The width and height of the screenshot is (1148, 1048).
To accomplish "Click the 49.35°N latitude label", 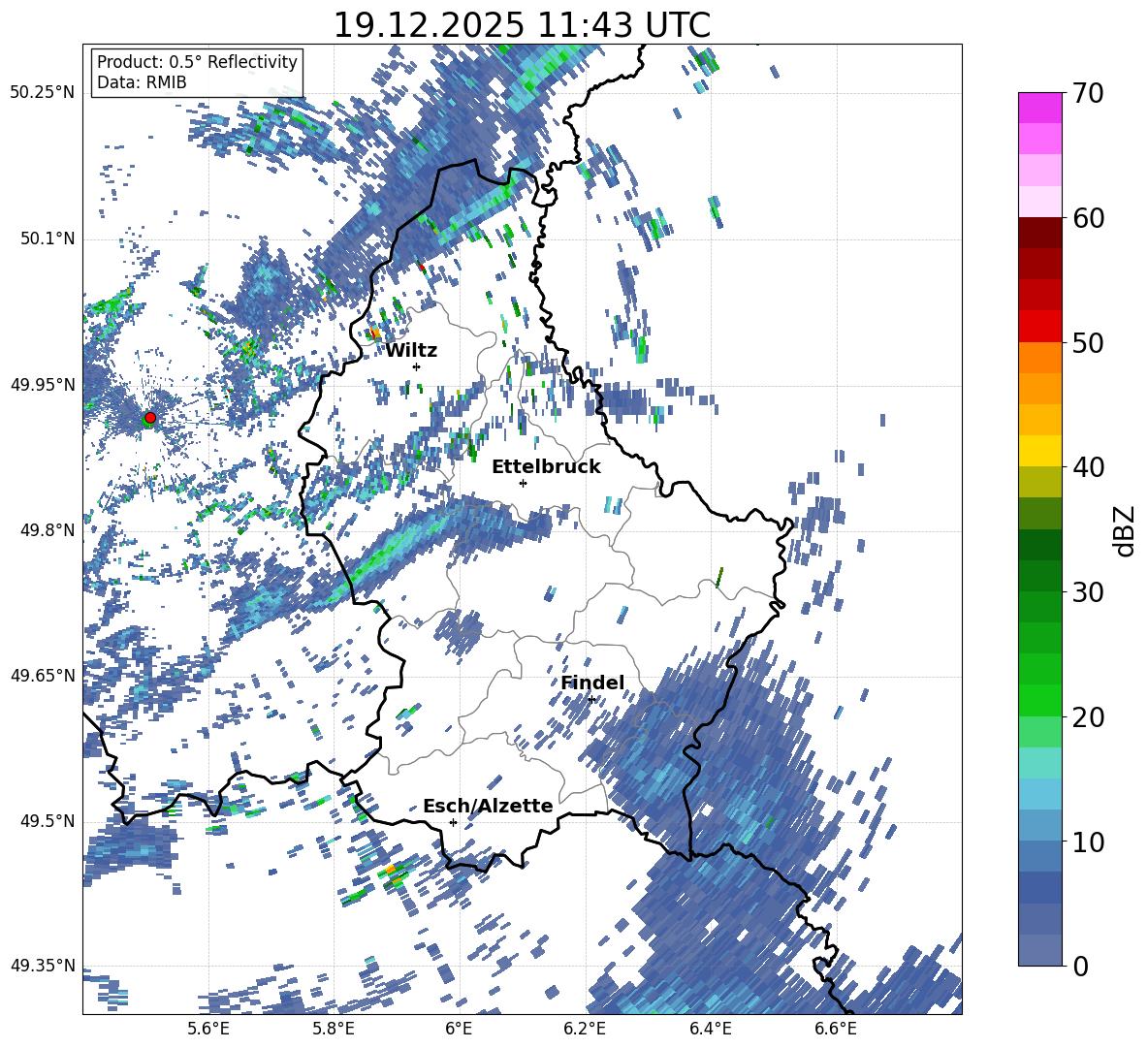I will point(43,966).
